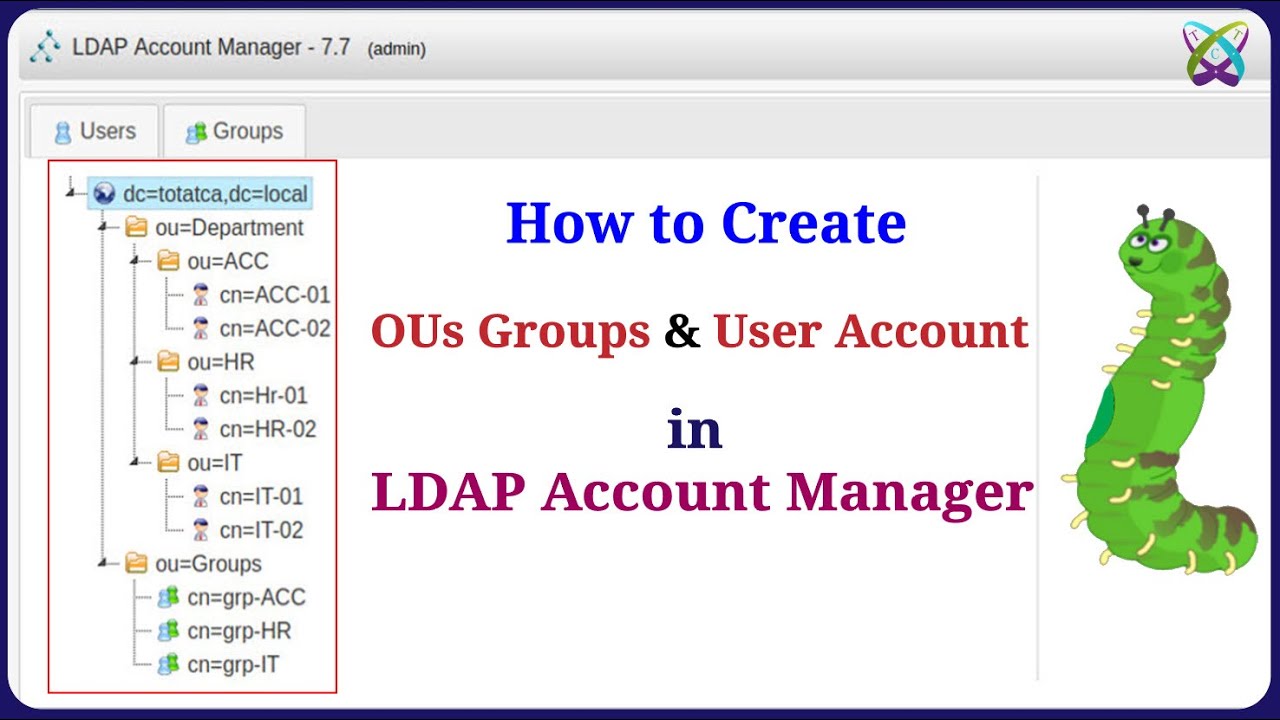Collapse the ou=Department node
Screen dimensions: 1280x720
(x=104, y=226)
